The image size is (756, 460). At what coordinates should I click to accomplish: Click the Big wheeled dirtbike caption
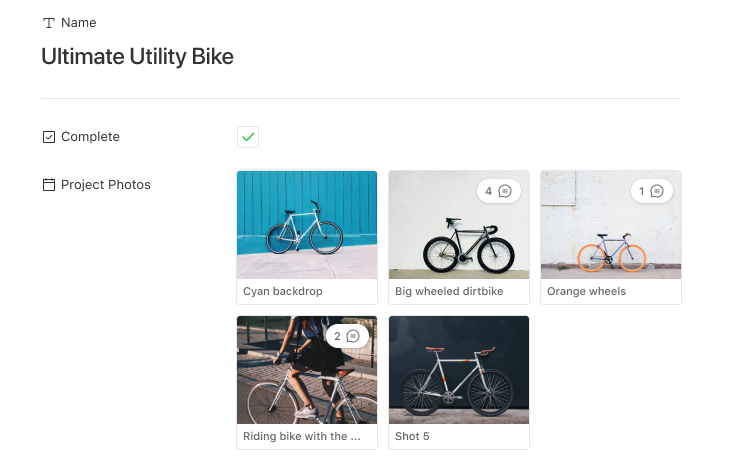pyautogui.click(x=449, y=291)
